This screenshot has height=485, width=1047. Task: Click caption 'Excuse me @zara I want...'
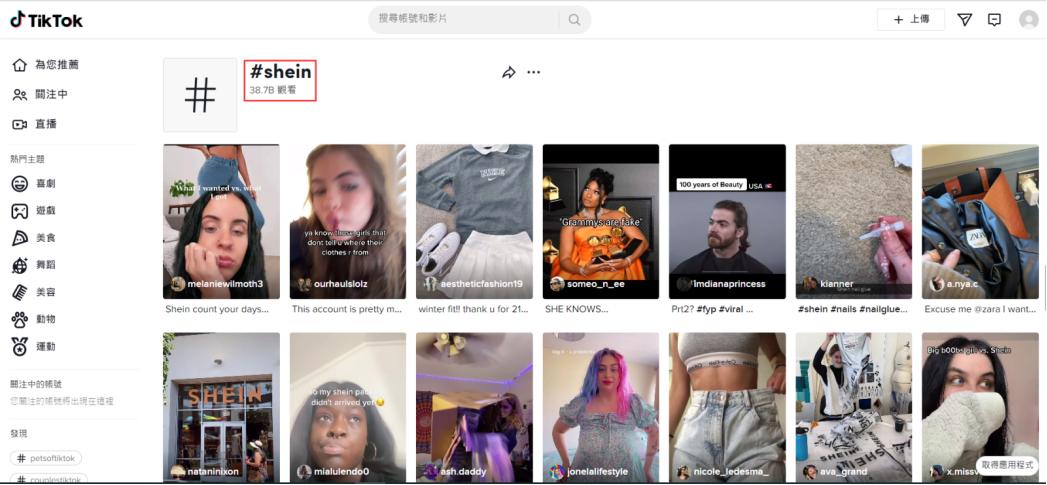click(x=980, y=309)
